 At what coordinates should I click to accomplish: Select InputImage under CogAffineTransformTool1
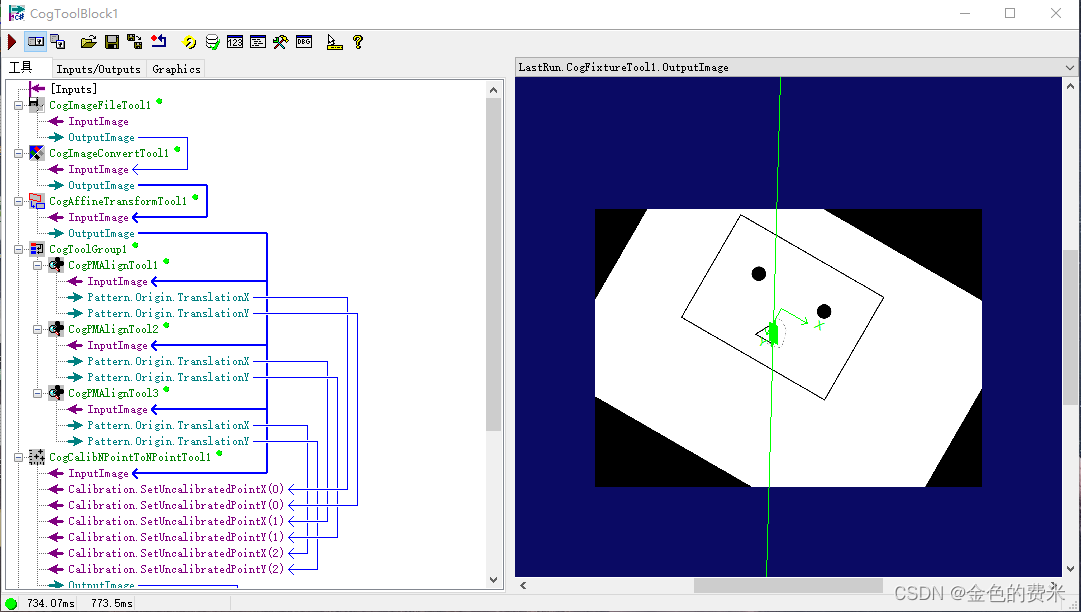tap(98, 217)
